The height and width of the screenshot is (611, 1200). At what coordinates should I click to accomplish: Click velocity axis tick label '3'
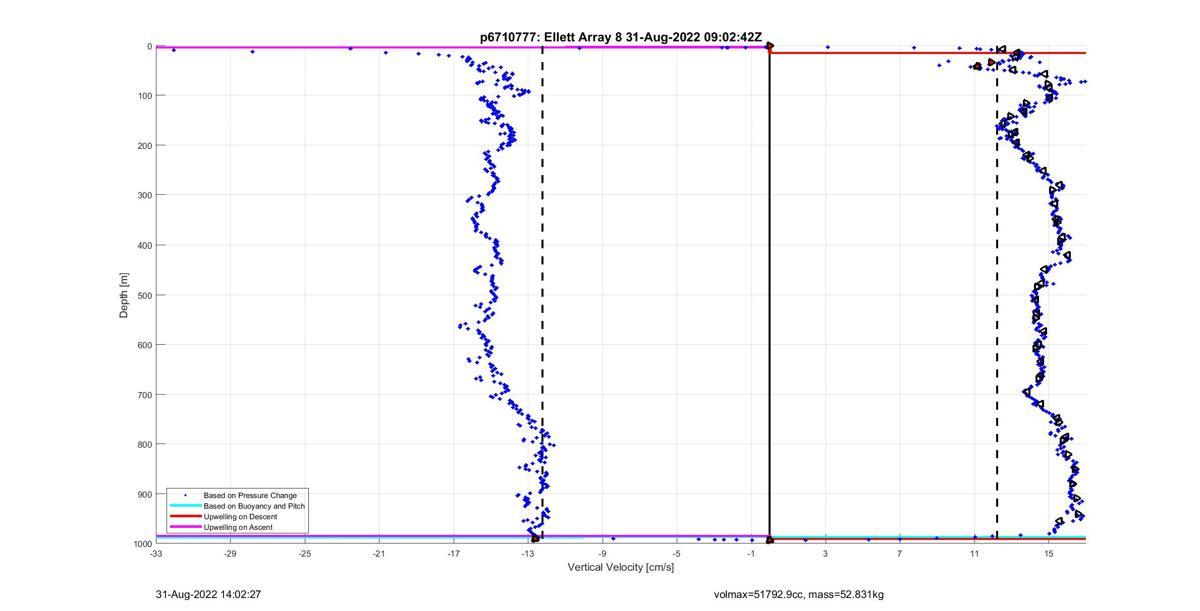[x=826, y=553]
